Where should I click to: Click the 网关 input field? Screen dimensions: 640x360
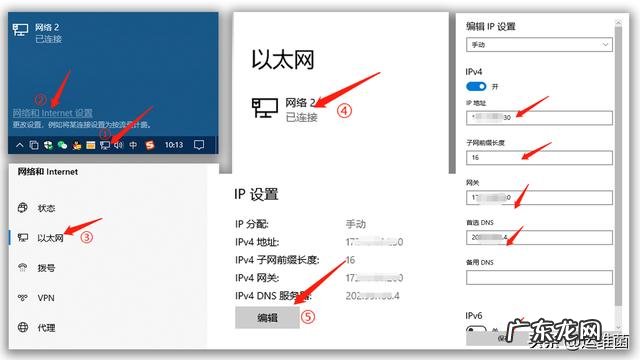point(539,198)
